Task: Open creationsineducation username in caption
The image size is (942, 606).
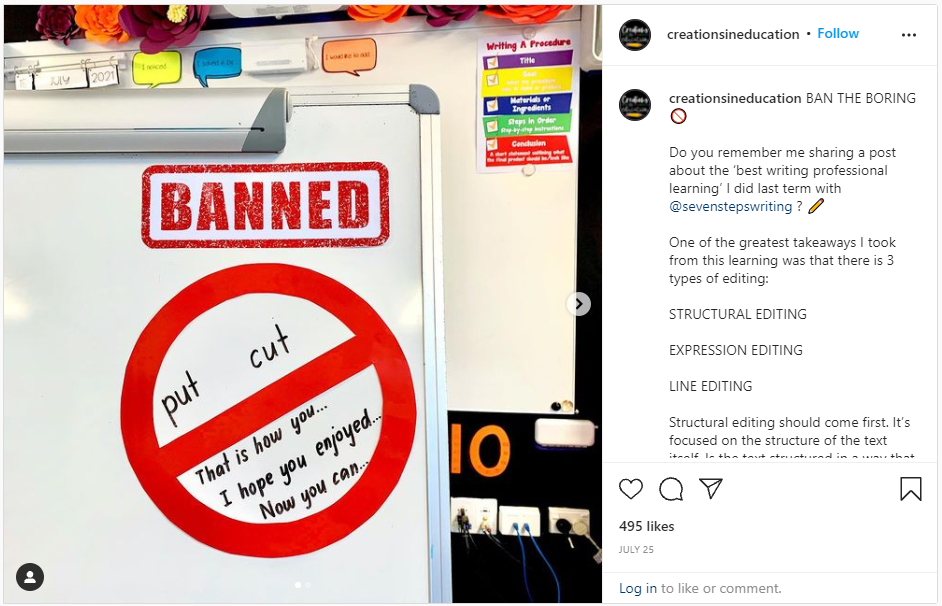Action: [735, 98]
